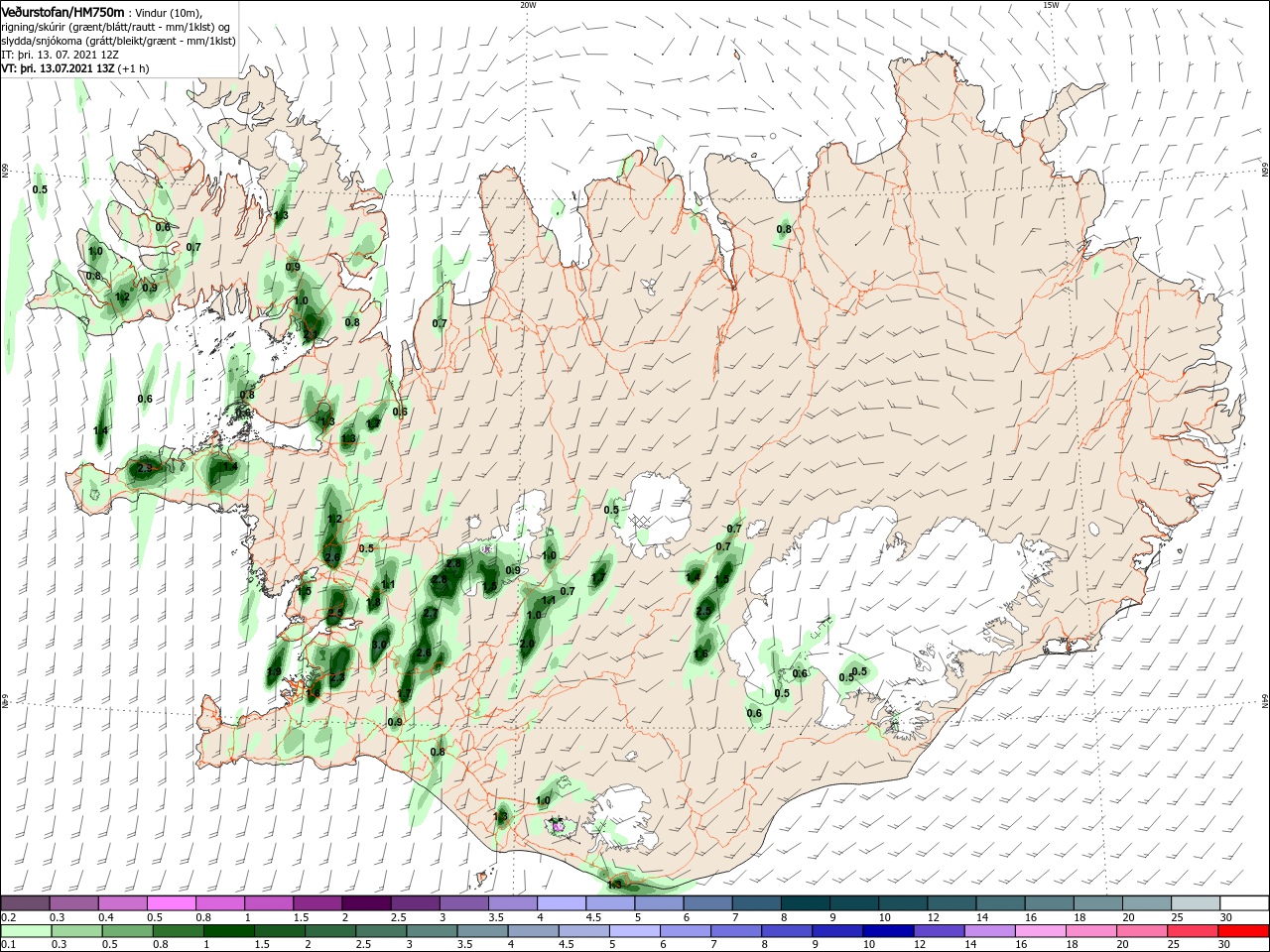Click the 'Vindur (10m)' header label
The image size is (1270, 952).
pos(170,12)
